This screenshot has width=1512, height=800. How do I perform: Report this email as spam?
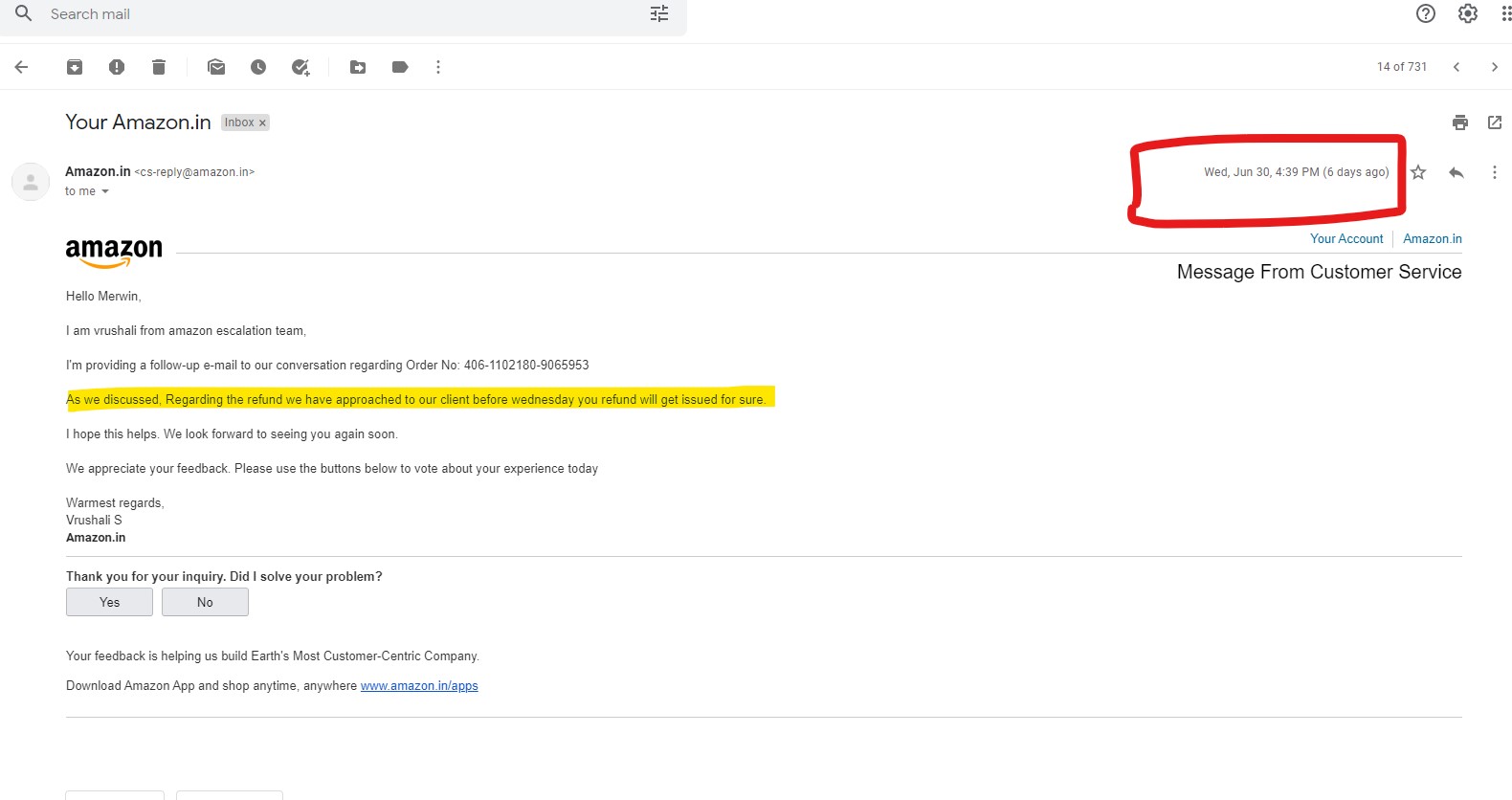coord(117,67)
